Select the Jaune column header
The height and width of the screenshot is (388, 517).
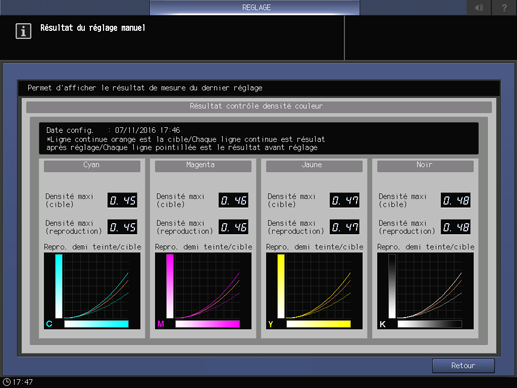pyautogui.click(x=314, y=166)
